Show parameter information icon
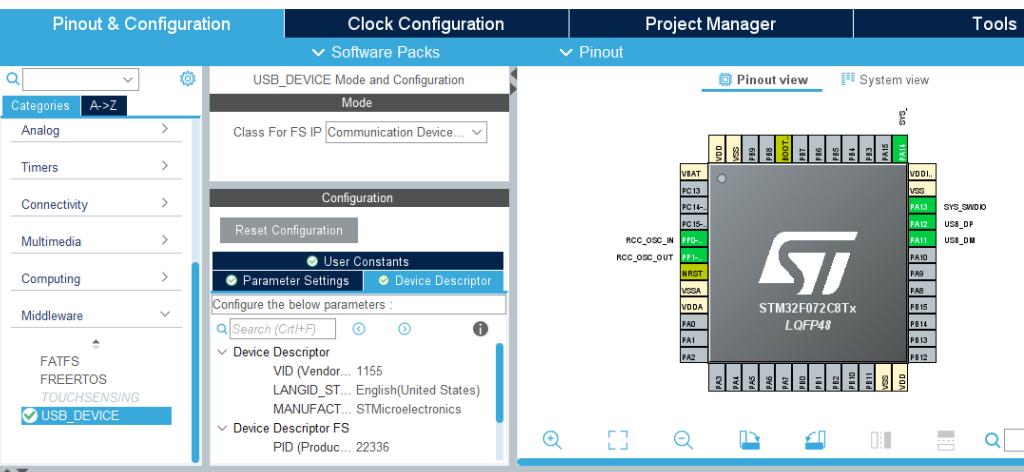The height and width of the screenshot is (472, 1024). [480, 328]
